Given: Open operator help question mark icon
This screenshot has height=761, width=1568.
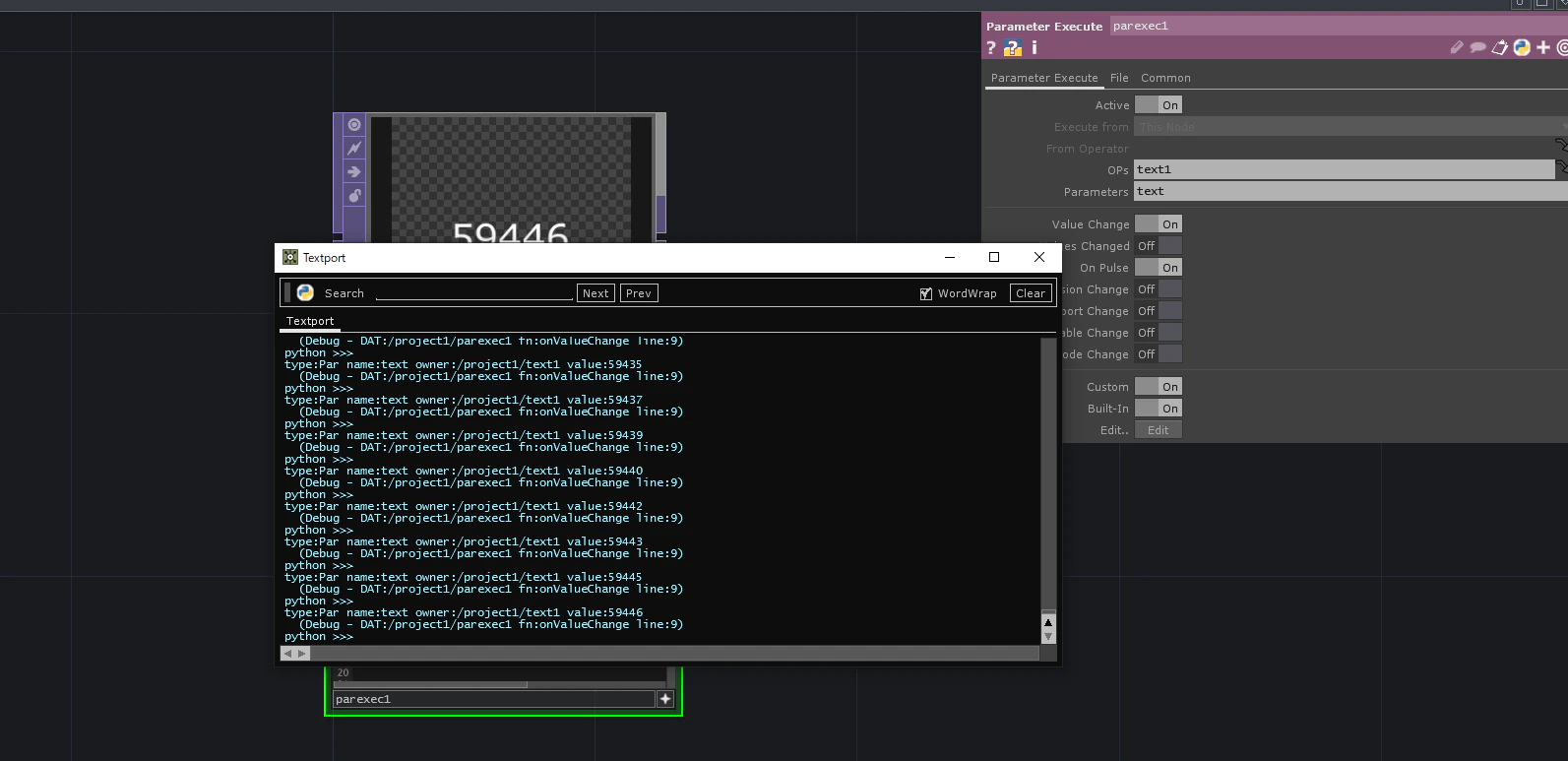Looking at the screenshot, I should click(991, 47).
